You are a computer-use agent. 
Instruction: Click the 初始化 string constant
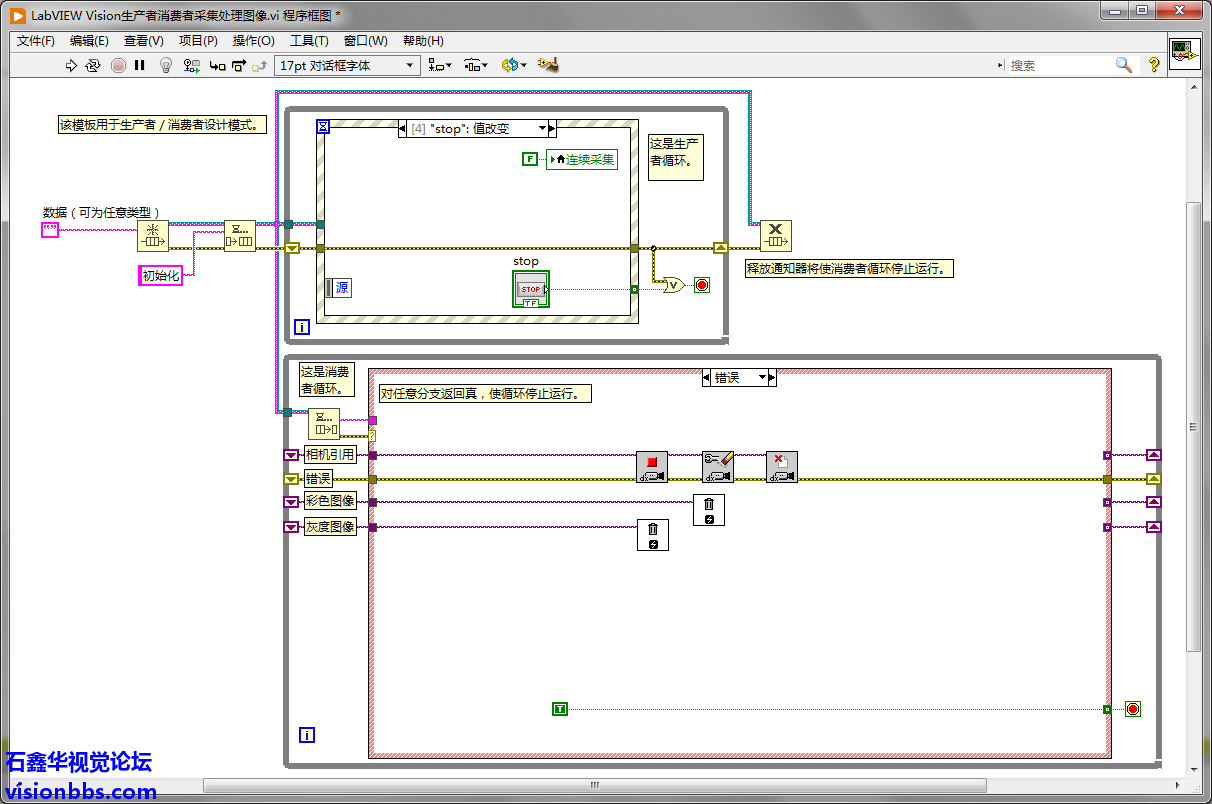(161, 276)
